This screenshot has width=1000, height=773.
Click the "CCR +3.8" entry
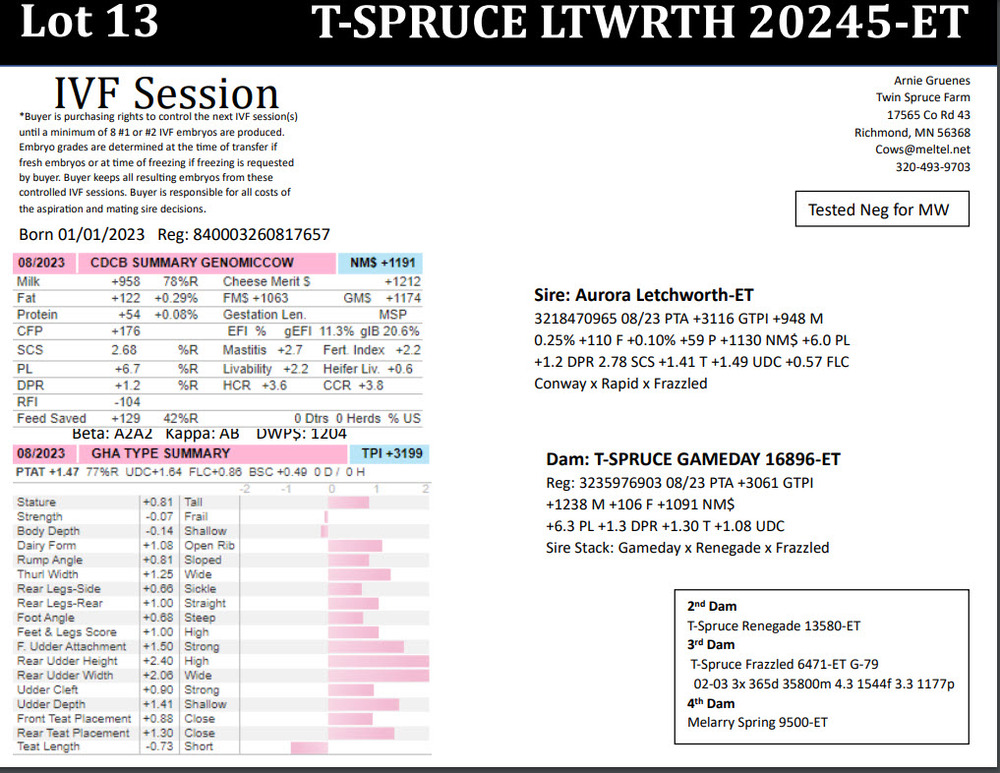click(353, 386)
